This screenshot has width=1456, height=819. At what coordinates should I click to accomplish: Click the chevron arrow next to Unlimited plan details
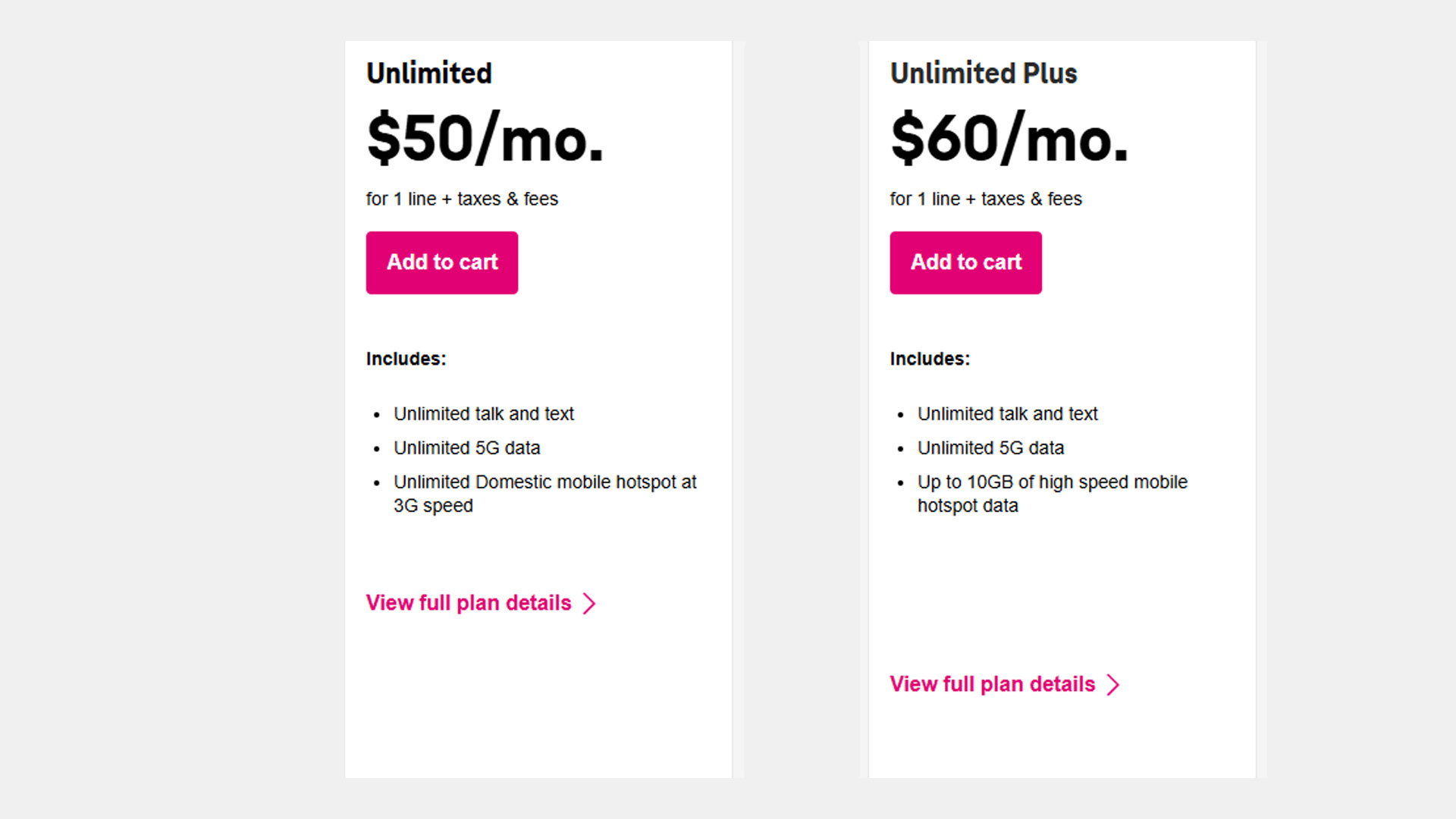tap(589, 603)
